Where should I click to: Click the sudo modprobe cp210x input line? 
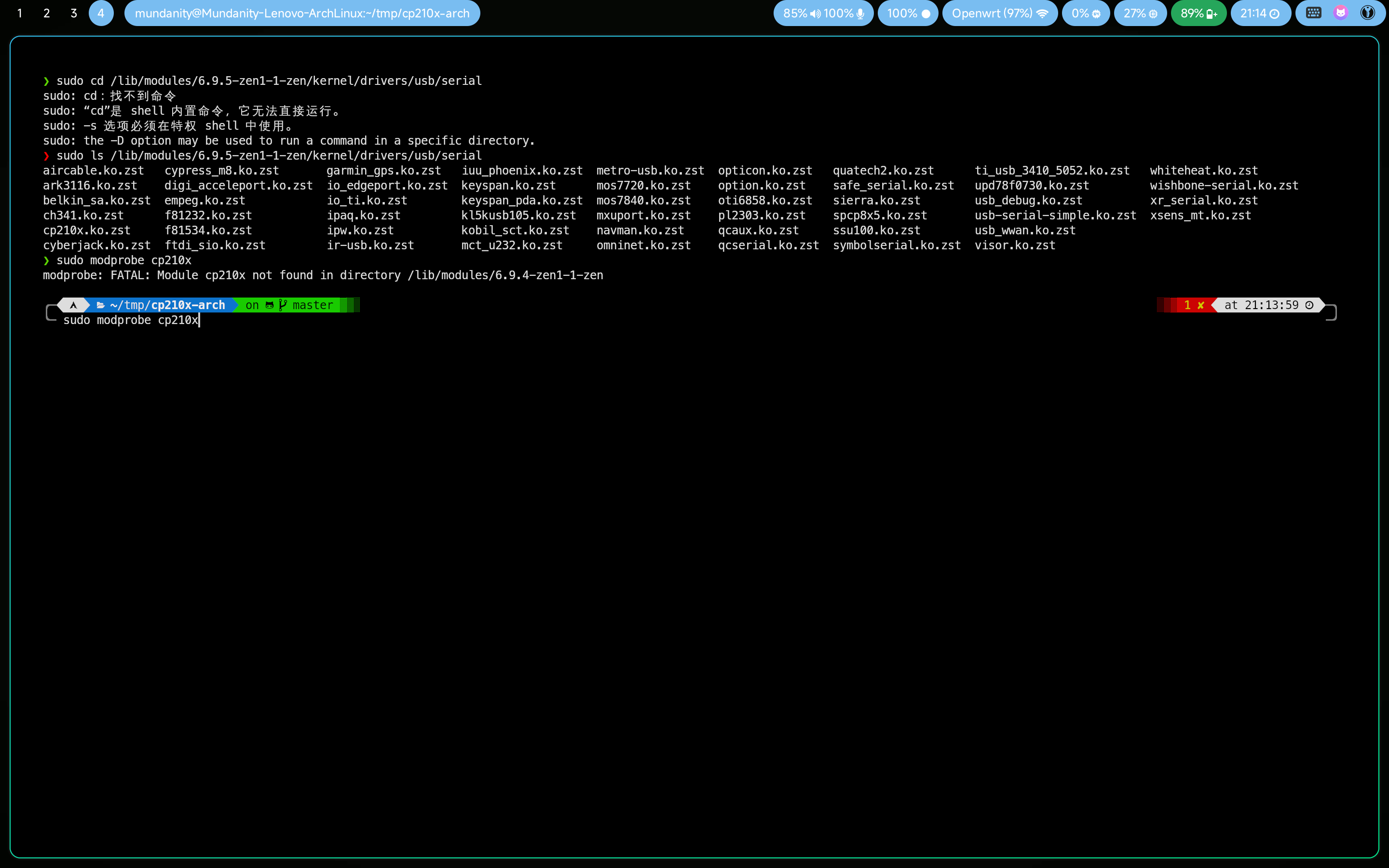[131, 320]
